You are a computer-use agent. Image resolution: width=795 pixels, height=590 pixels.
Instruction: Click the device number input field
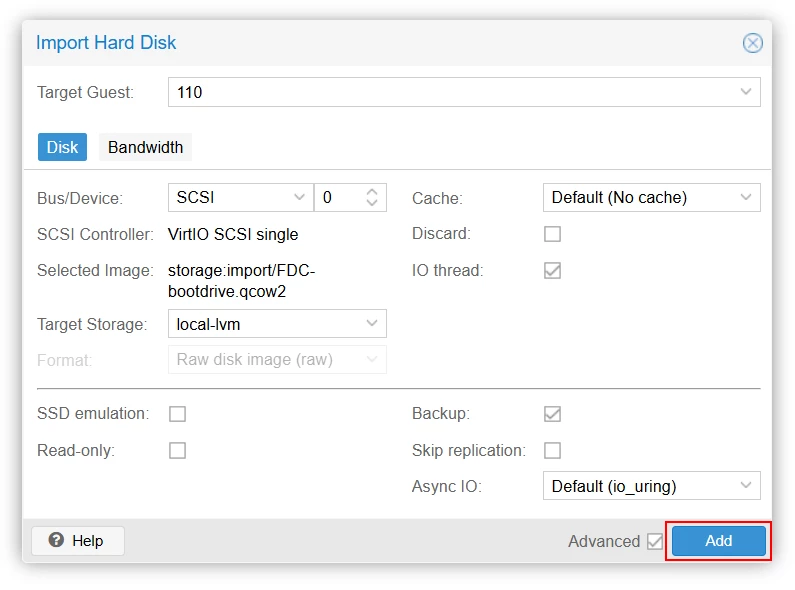[339, 197]
